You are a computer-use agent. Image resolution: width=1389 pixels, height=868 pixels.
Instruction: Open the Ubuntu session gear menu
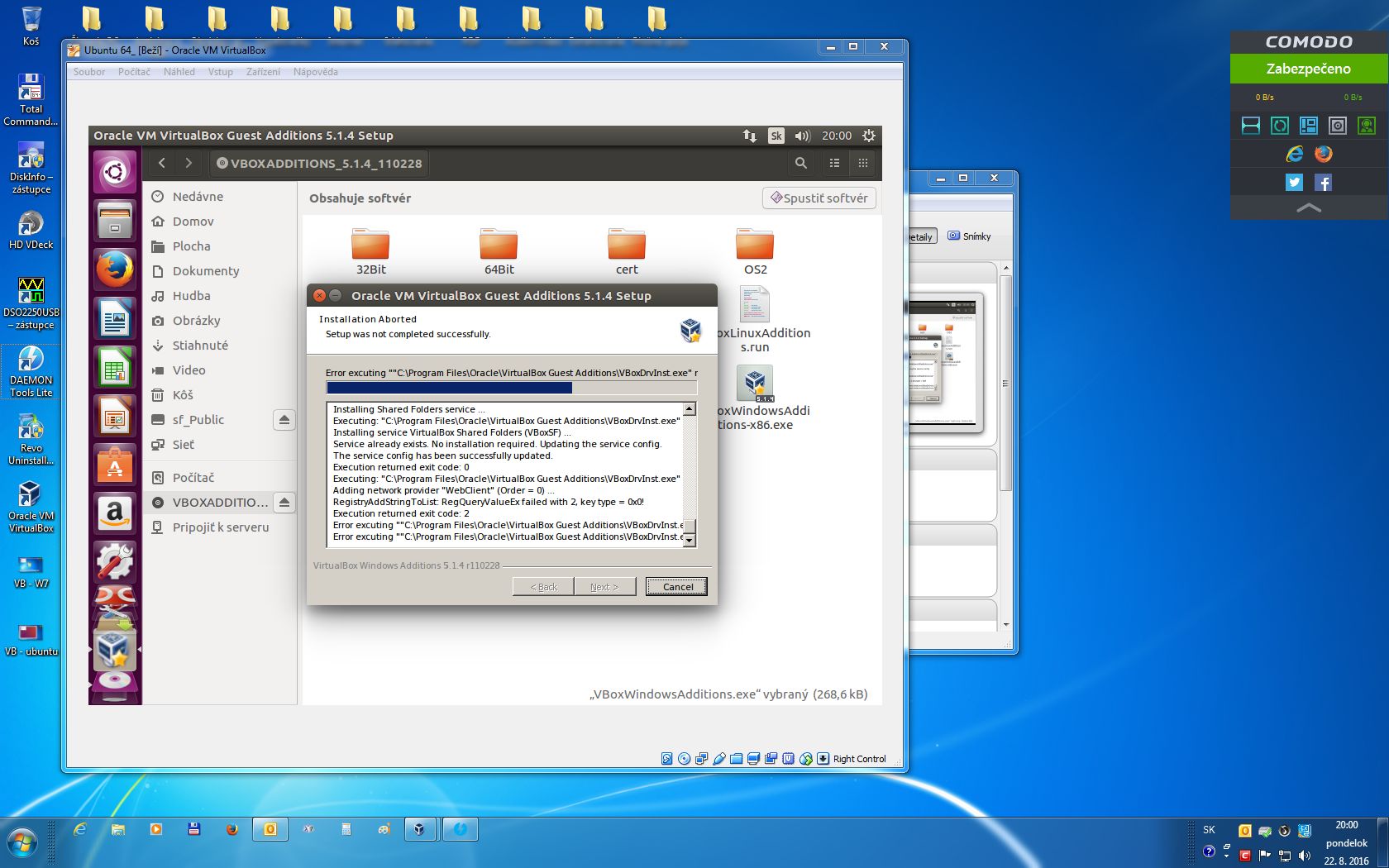[x=868, y=136]
